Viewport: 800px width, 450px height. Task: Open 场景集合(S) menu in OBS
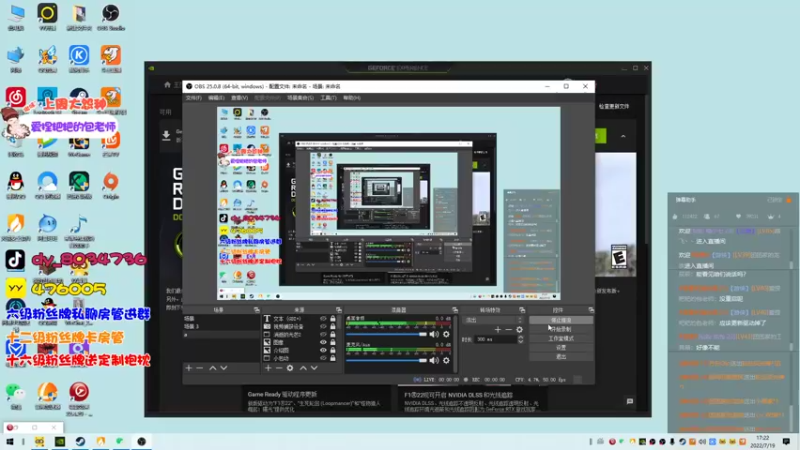(300, 97)
